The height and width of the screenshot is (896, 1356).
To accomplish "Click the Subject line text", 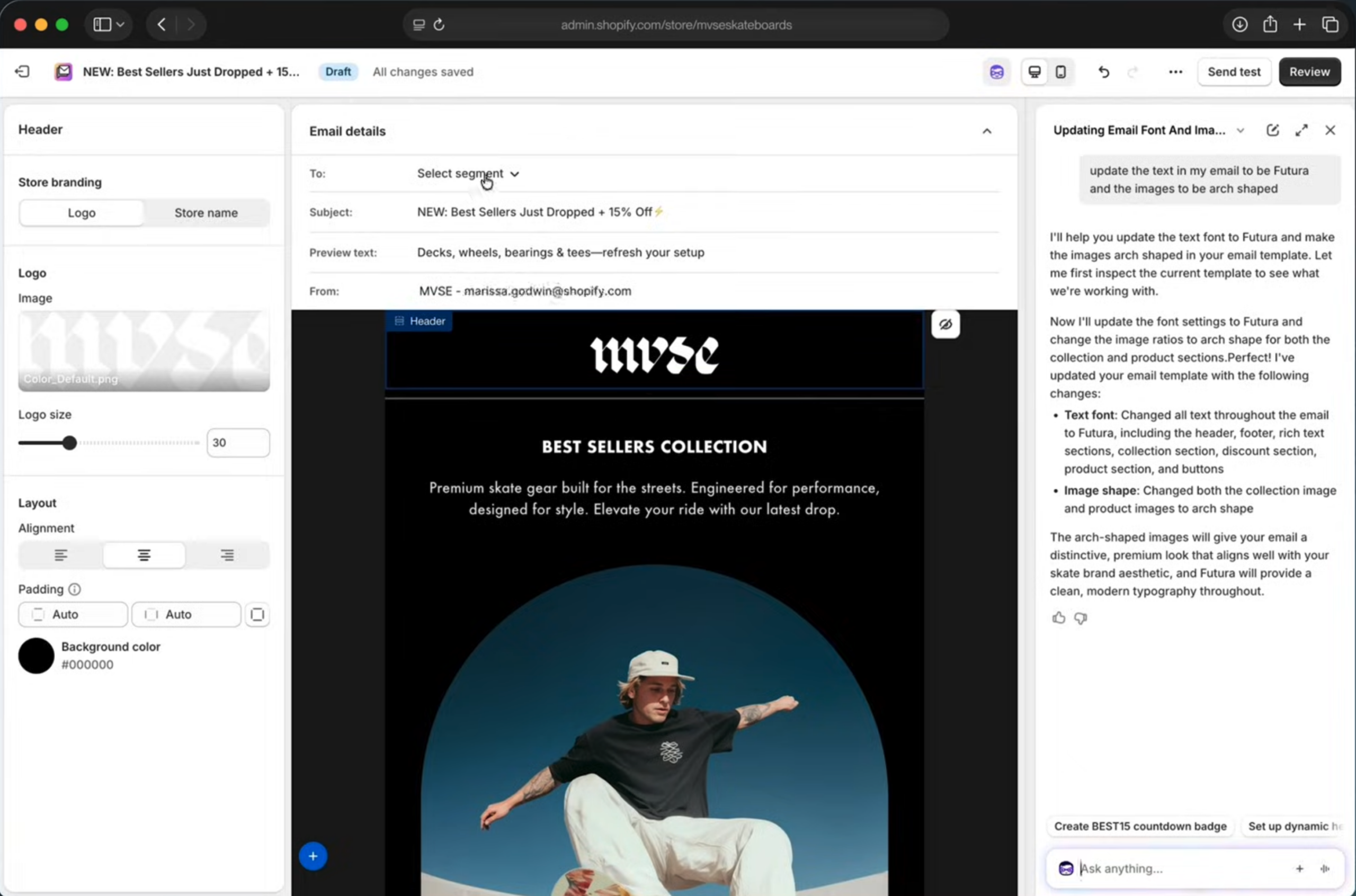I will point(540,212).
